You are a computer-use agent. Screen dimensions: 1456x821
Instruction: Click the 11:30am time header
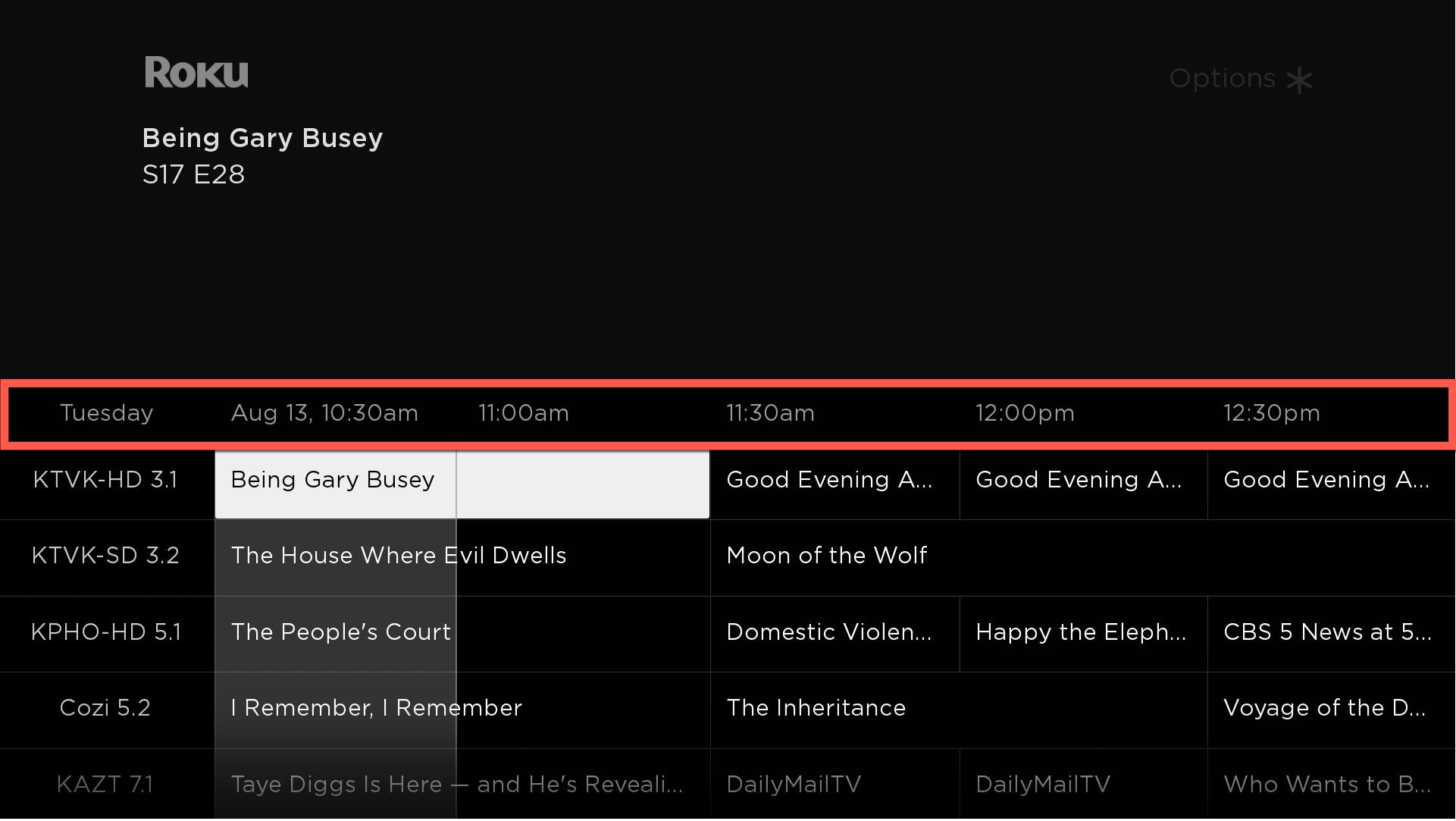click(771, 413)
